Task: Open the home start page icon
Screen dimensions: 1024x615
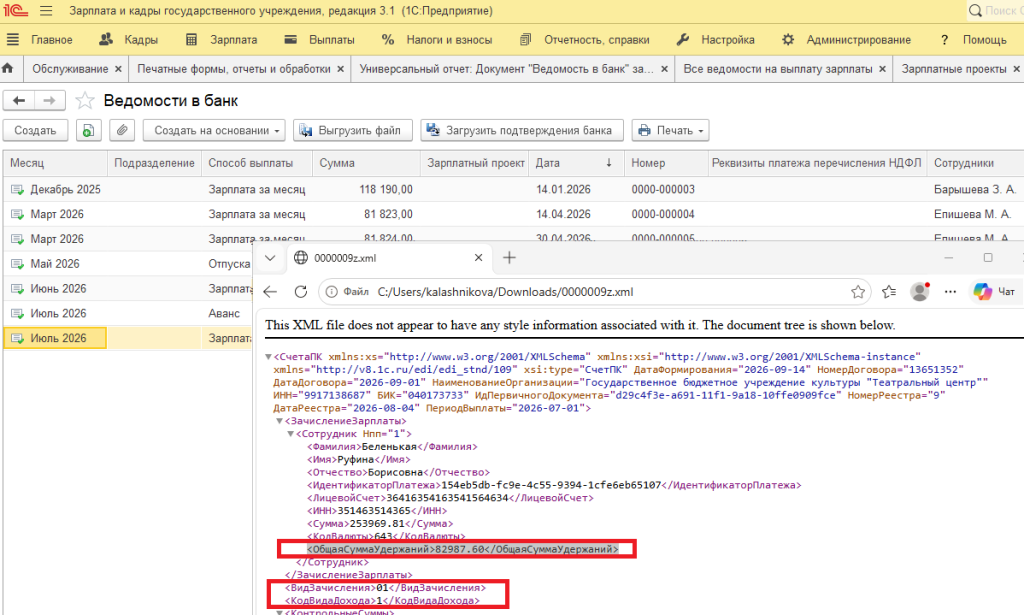Action: click(x=8, y=69)
